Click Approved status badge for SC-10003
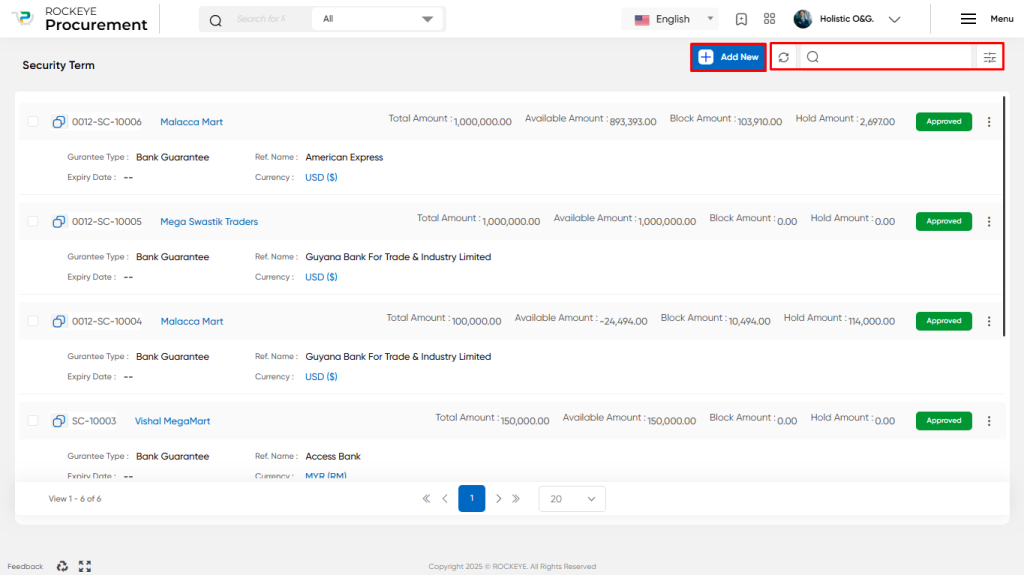The width and height of the screenshot is (1024, 575). [x=944, y=421]
